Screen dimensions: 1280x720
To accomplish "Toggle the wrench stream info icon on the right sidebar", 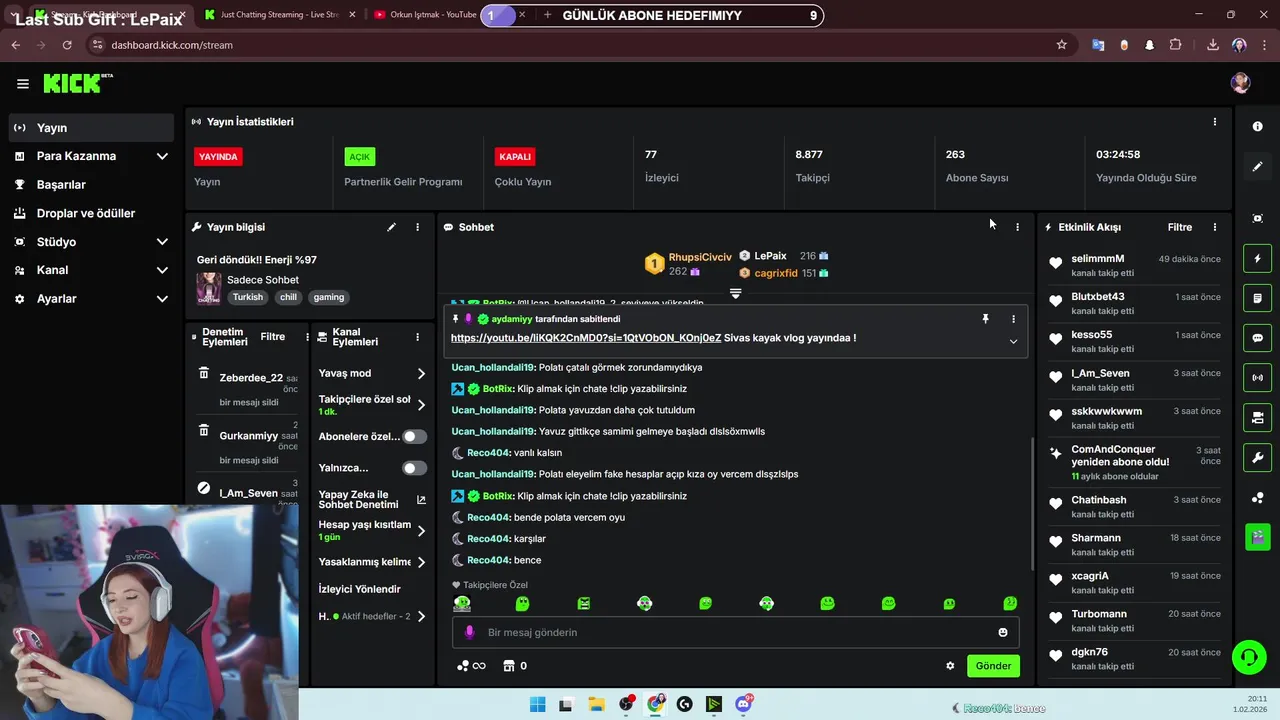I will pos(1257,458).
